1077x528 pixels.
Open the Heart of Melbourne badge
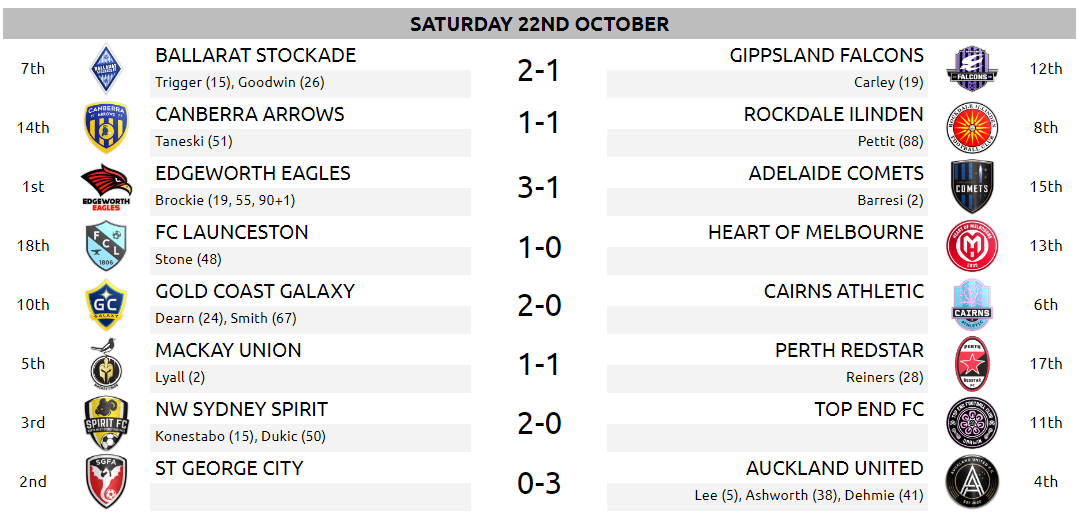point(971,246)
